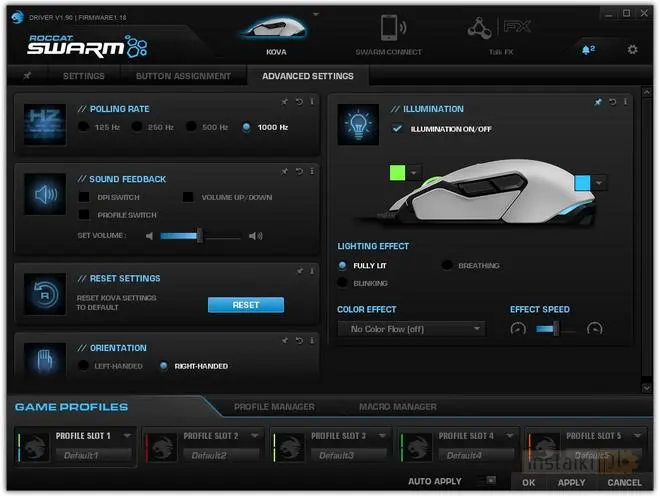Reset the Polling Rate panel with undo icon
Screen dimensions: 660x496
point(299,101)
